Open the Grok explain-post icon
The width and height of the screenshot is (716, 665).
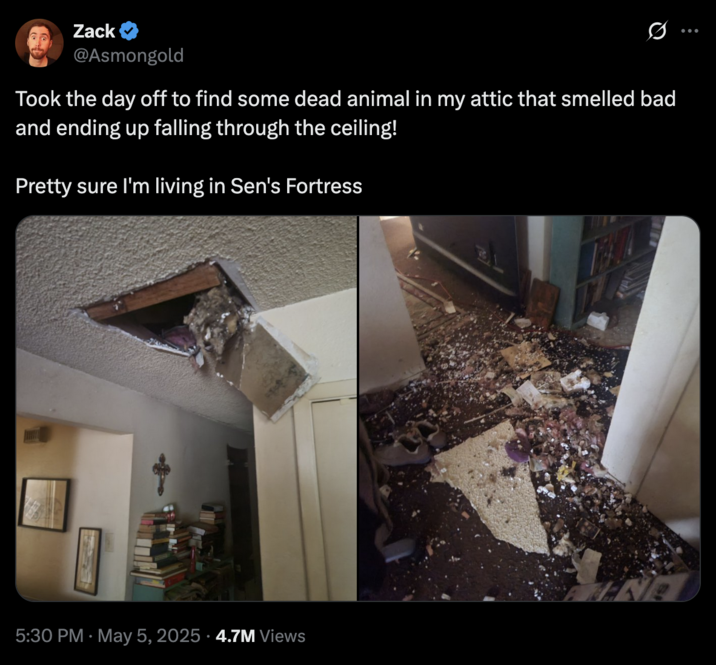(657, 31)
